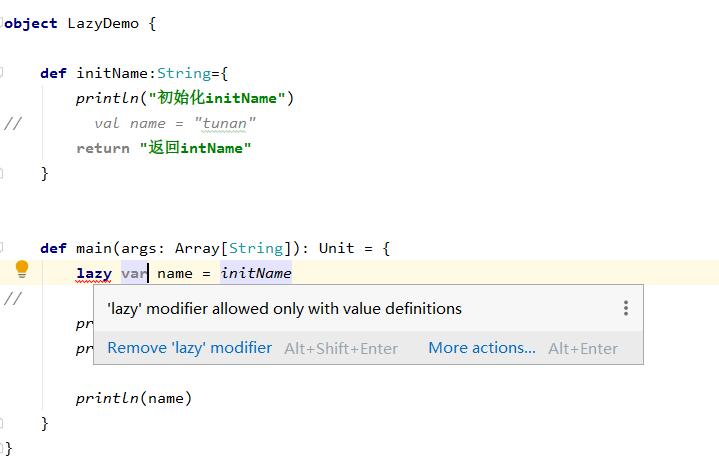Screen dimensions: 719x475
Task: Click the commented val name line
Action: point(175,123)
